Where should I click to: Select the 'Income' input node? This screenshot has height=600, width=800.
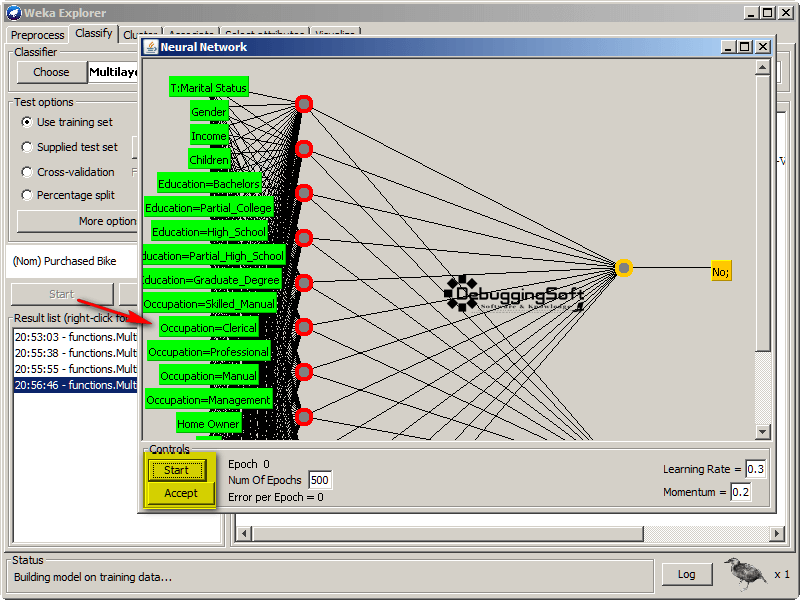209,136
